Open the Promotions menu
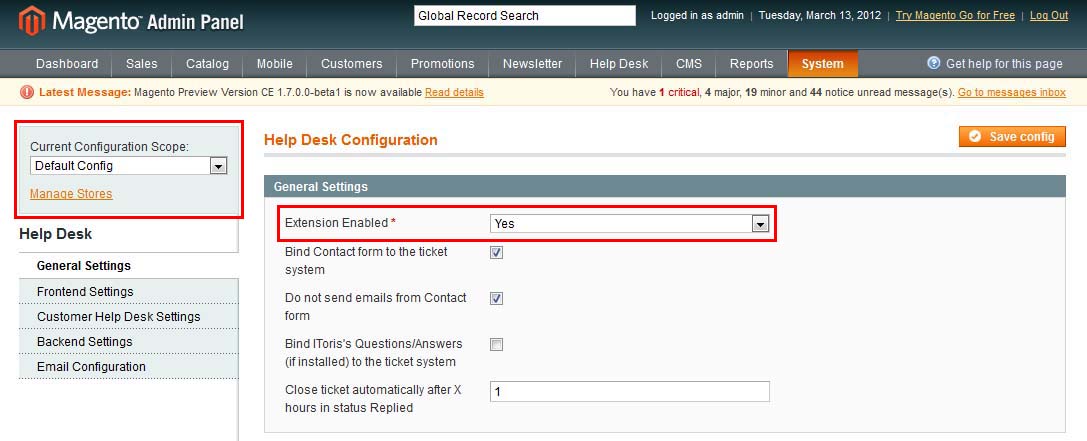Screen dimensions: 1087x441 tap(442, 64)
